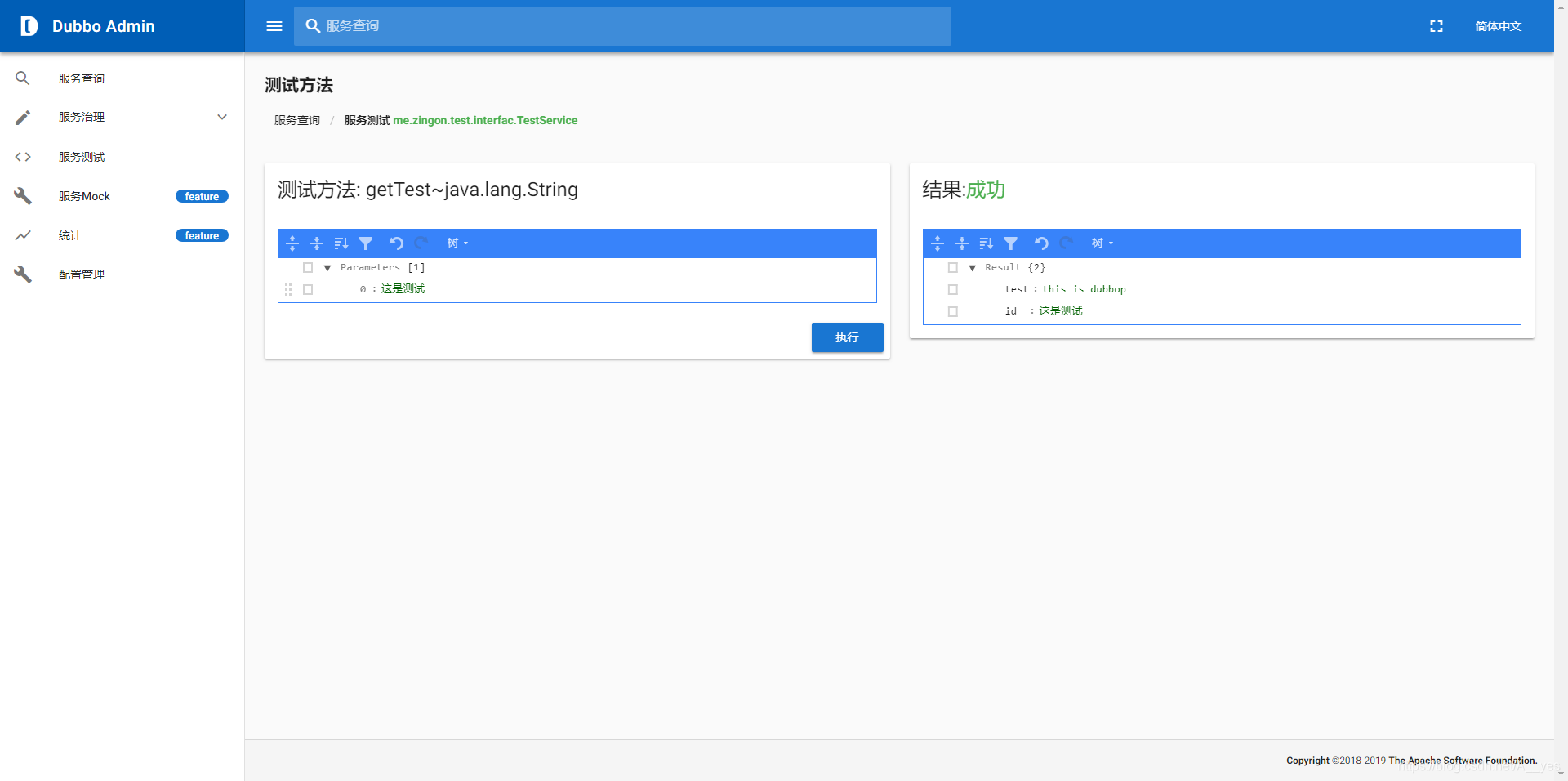This screenshot has width=1568, height=781.
Task: Open 配置管理 in the sidebar
Action: [122, 274]
